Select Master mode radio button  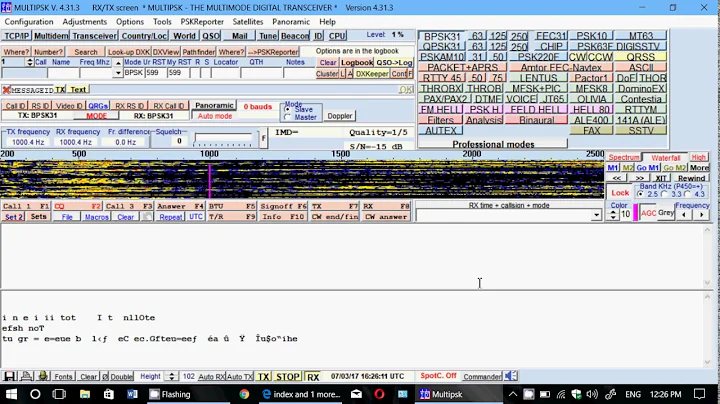pyautogui.click(x=288, y=117)
